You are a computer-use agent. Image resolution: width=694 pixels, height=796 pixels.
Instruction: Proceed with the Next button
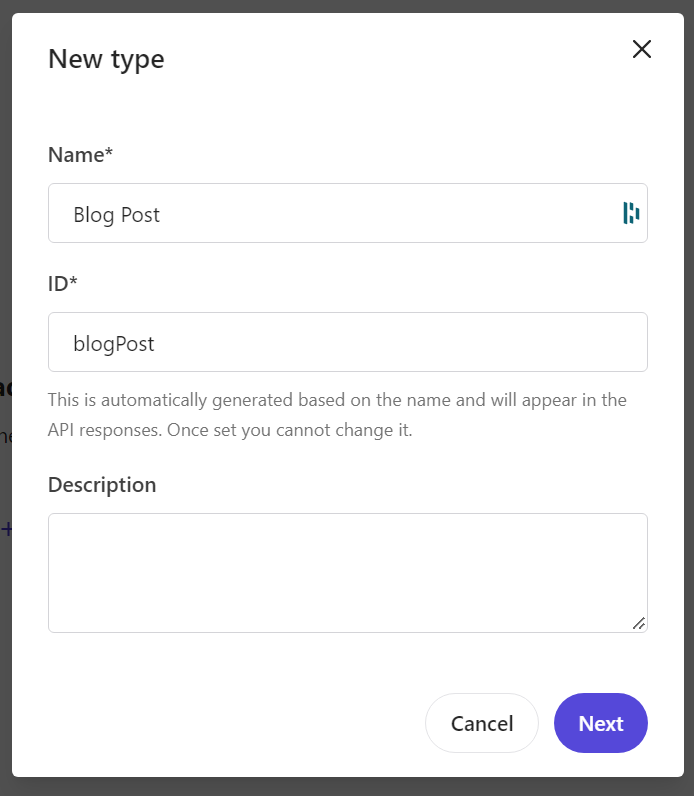coord(600,723)
